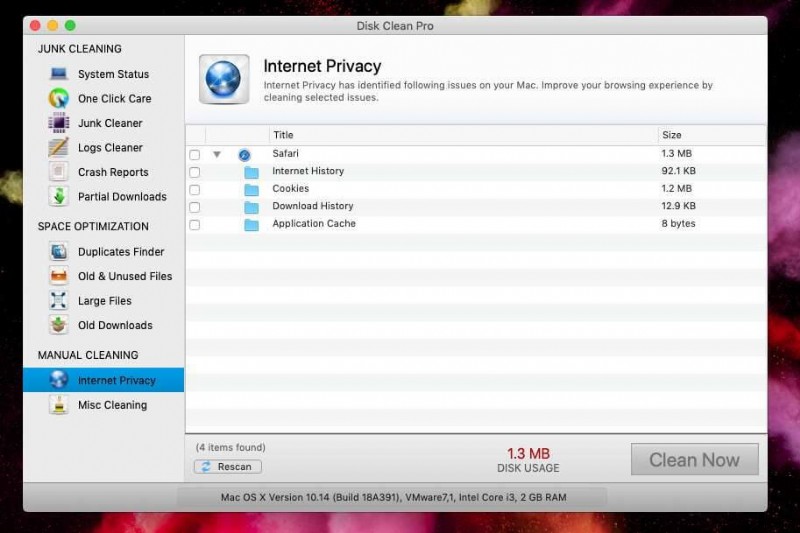
Task: Open Partial Downloads section
Action: coord(122,196)
